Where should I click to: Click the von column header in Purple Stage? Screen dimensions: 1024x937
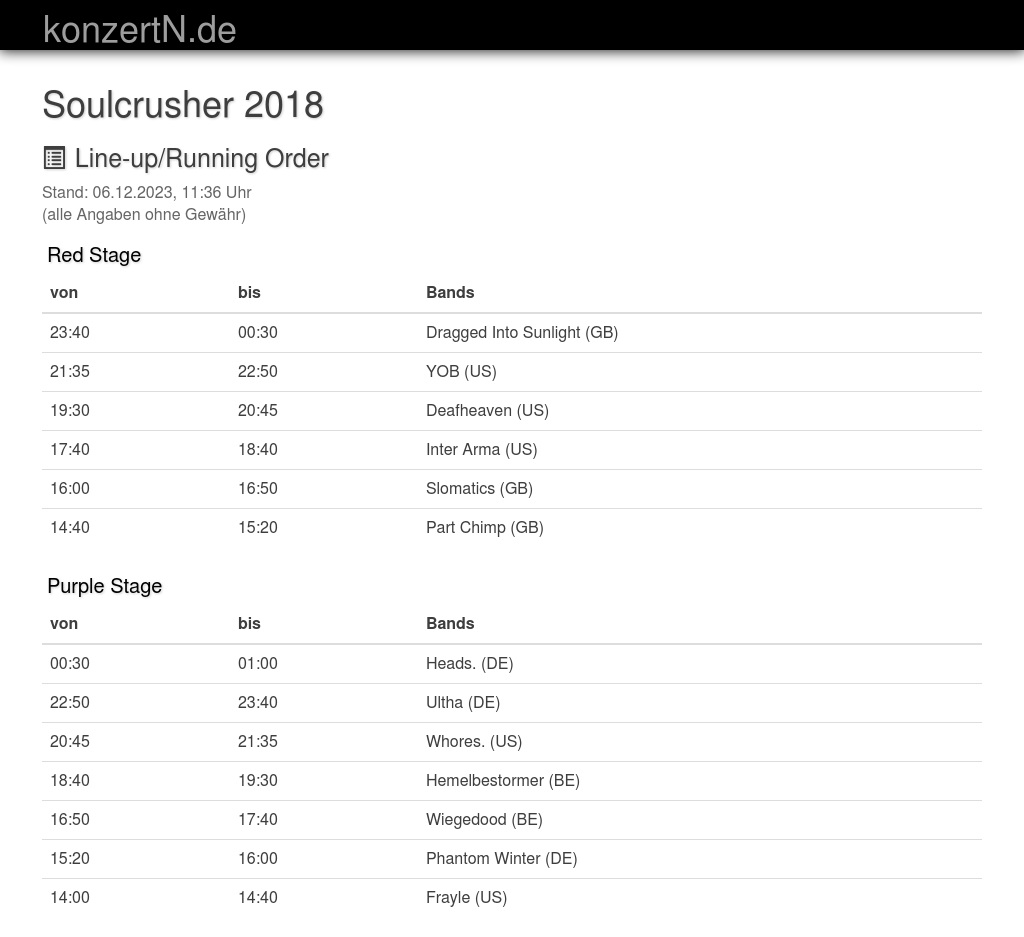(x=64, y=623)
